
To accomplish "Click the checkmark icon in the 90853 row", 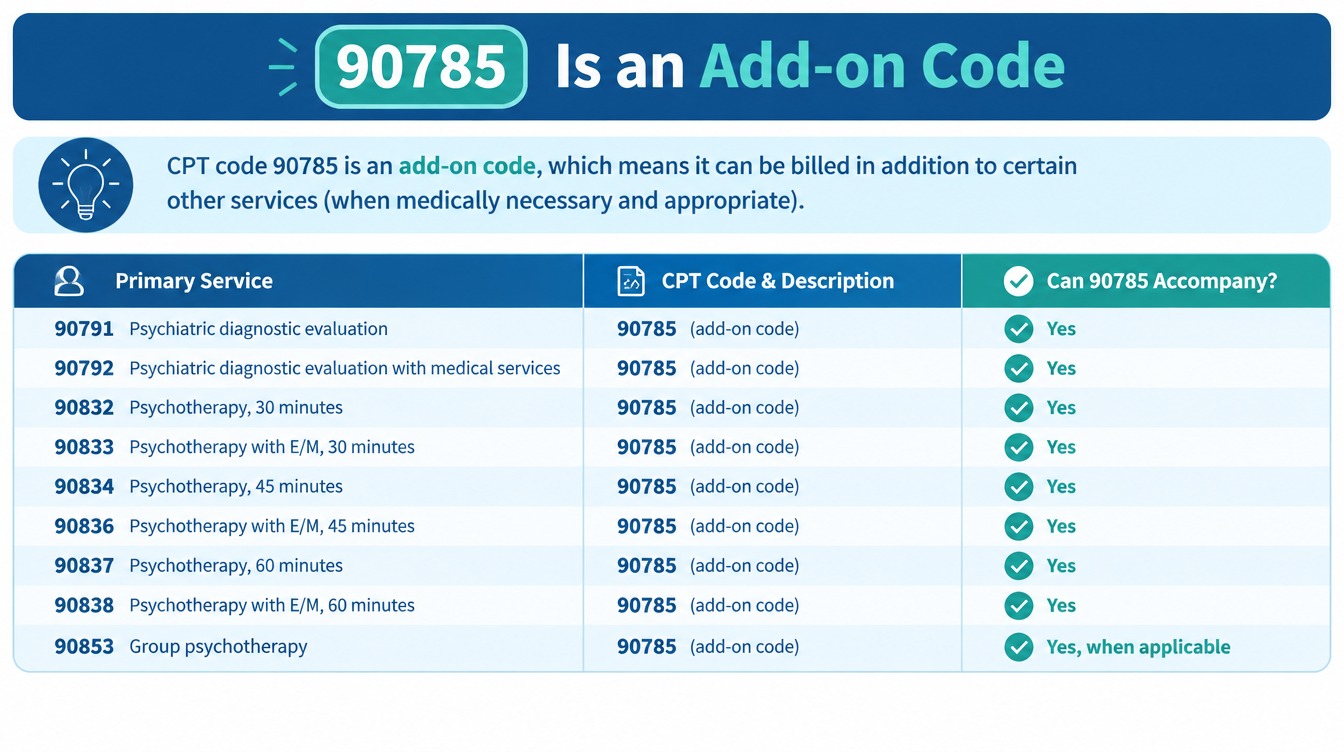I will coord(1018,647).
